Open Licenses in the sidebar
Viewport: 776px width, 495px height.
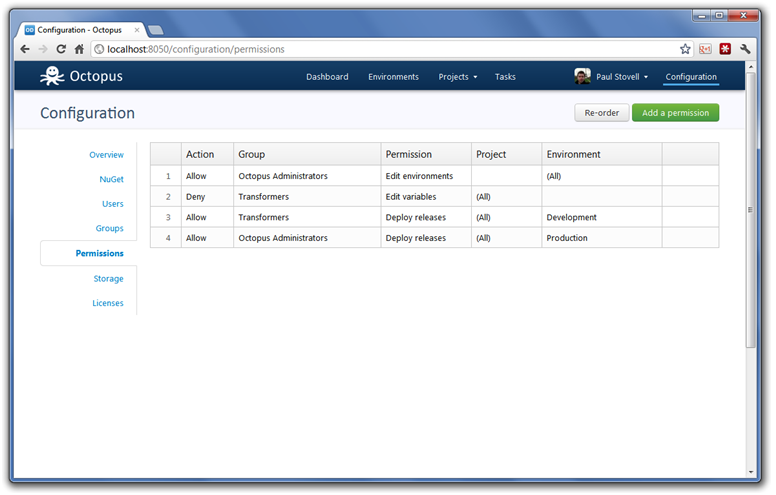tap(108, 303)
